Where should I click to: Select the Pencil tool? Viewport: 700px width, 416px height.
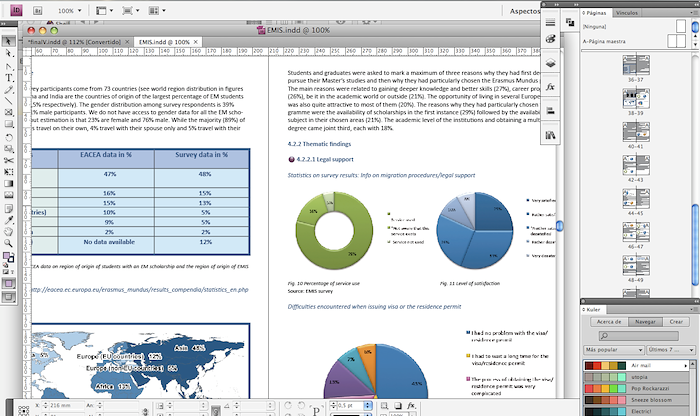[8, 89]
